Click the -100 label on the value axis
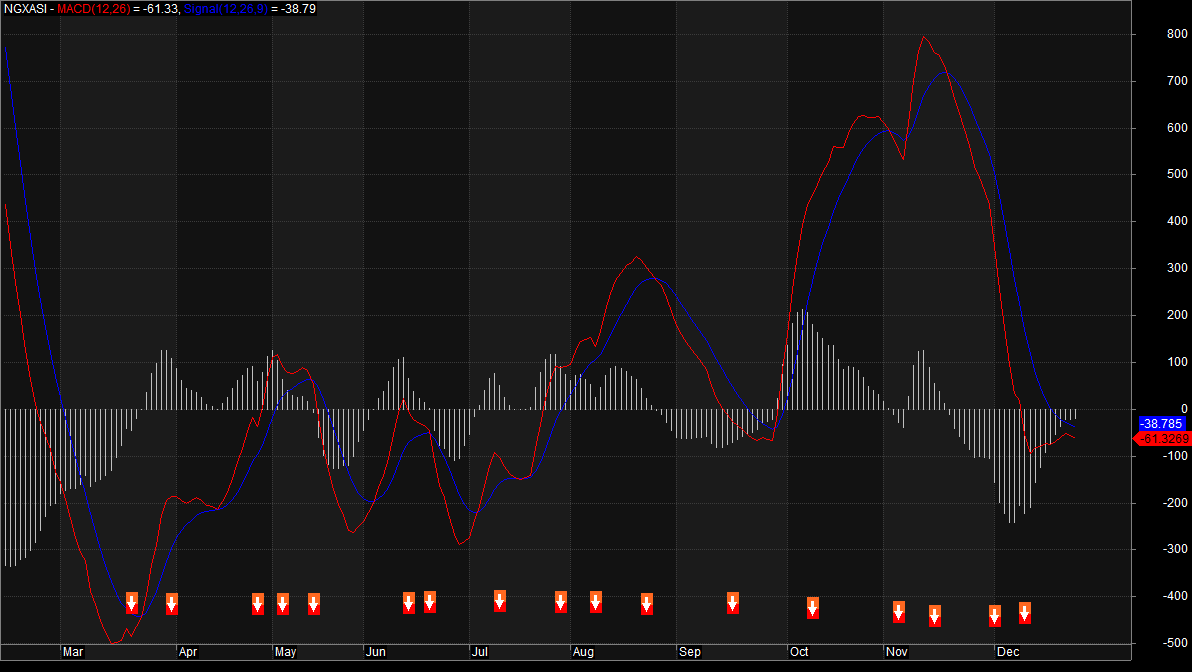 [1175, 456]
